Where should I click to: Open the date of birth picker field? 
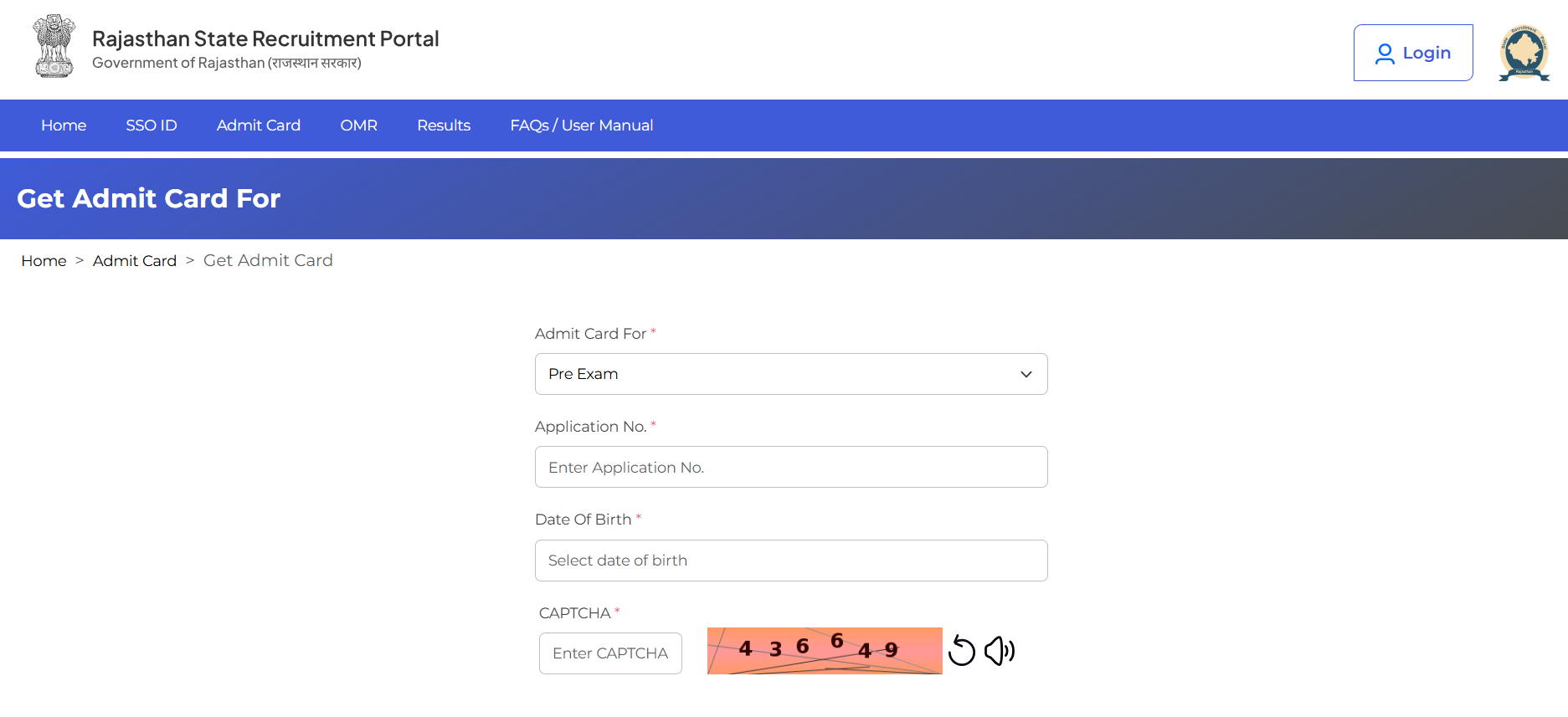tap(791, 561)
